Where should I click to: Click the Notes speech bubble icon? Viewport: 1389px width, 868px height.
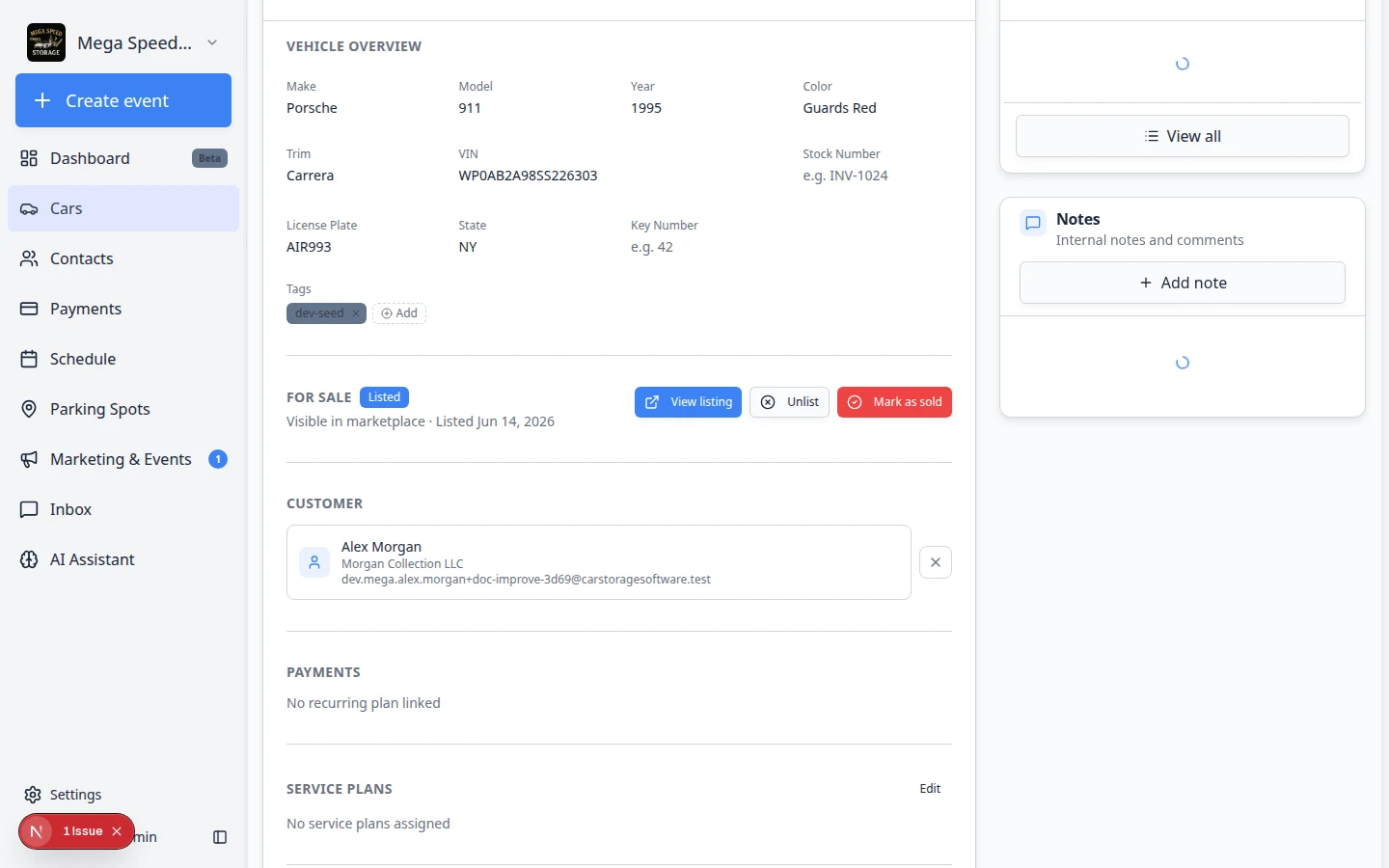[x=1033, y=223]
